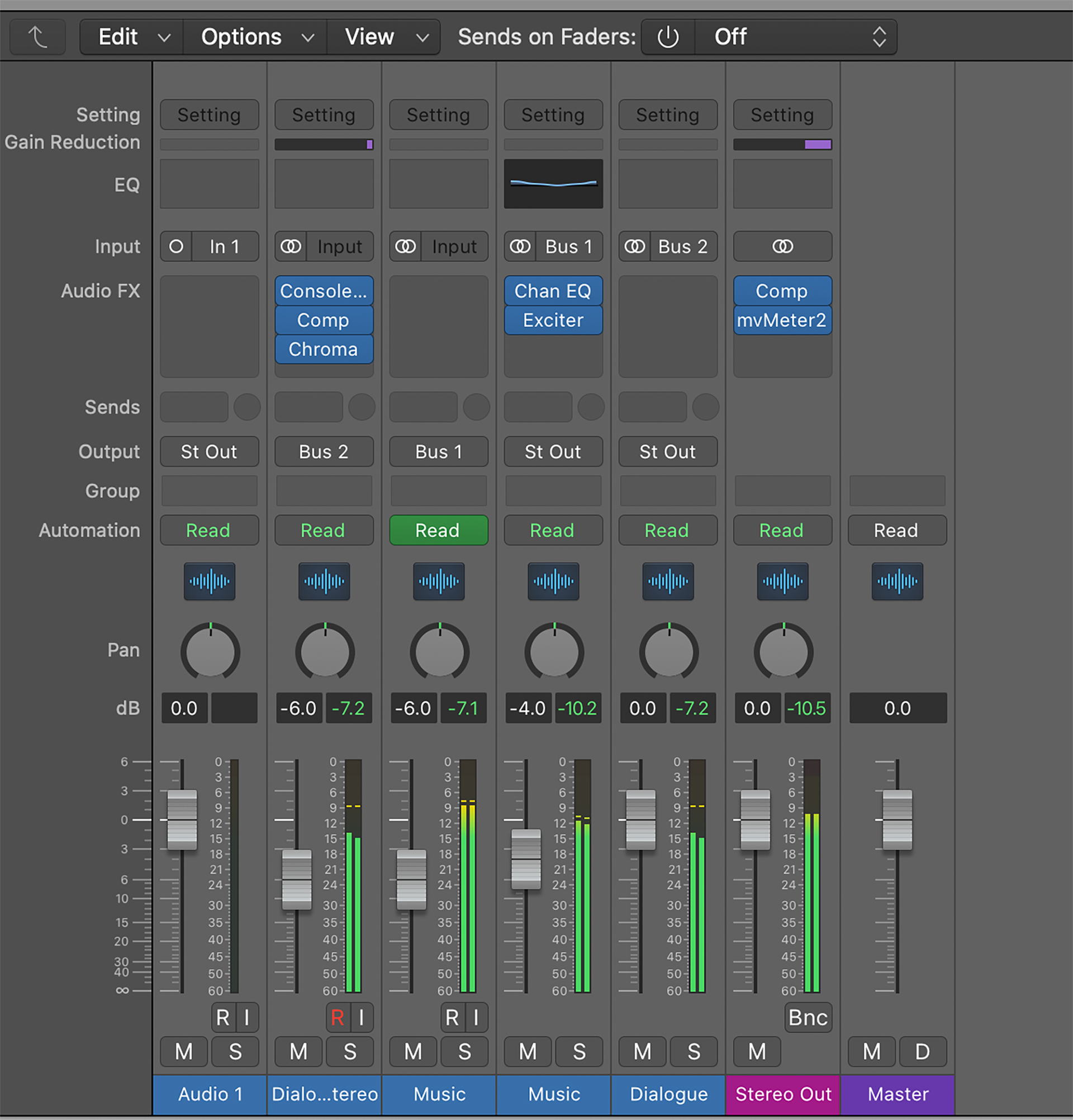The image size is (1073, 1120).
Task: Open the mvMeter2 plugin on Stereo Out
Action: point(782,320)
